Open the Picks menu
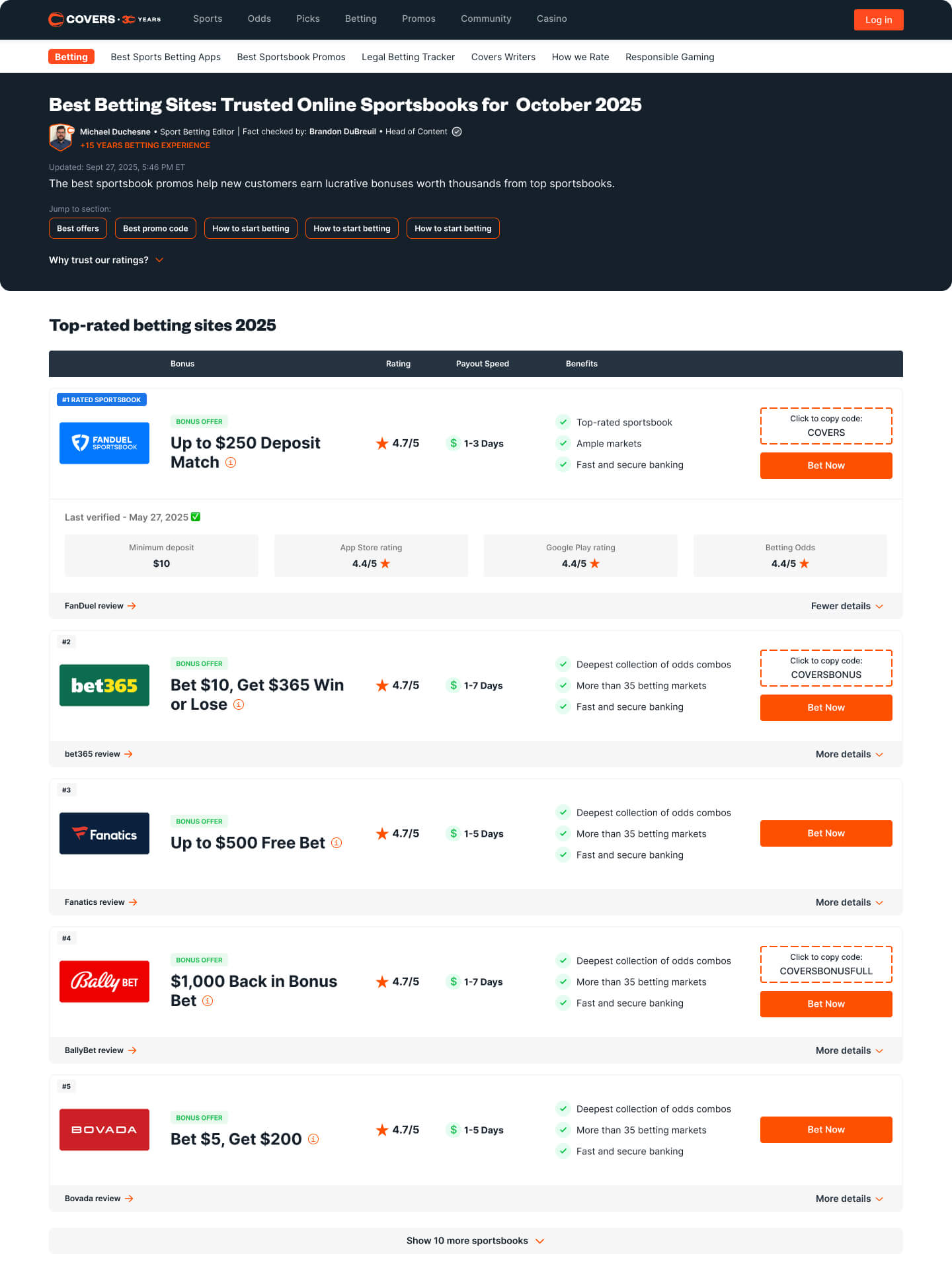The image size is (952, 1270). tap(308, 19)
